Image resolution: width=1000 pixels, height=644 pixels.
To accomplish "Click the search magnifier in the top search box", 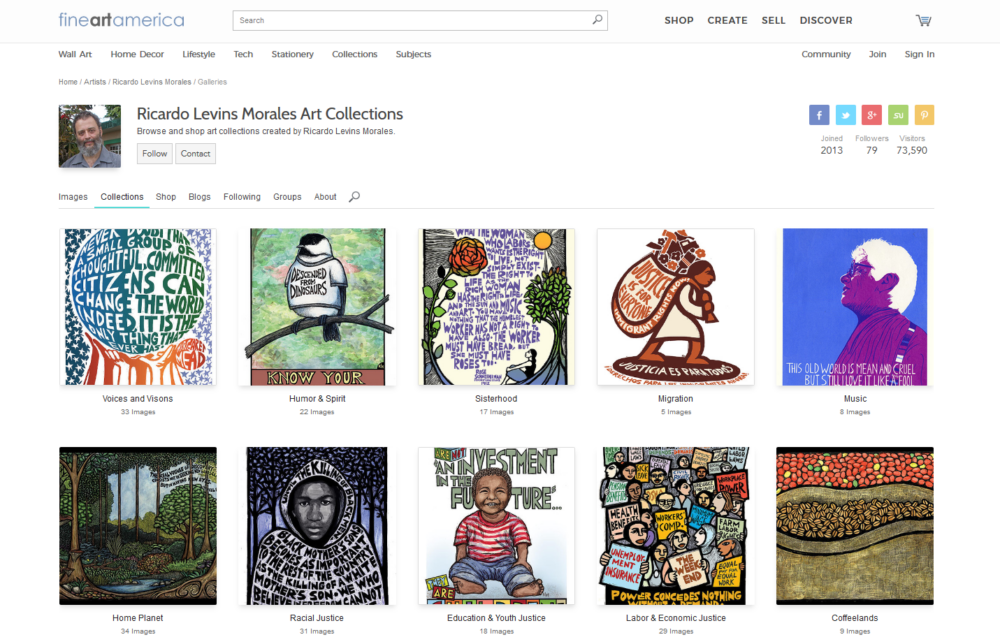I will tap(597, 20).
